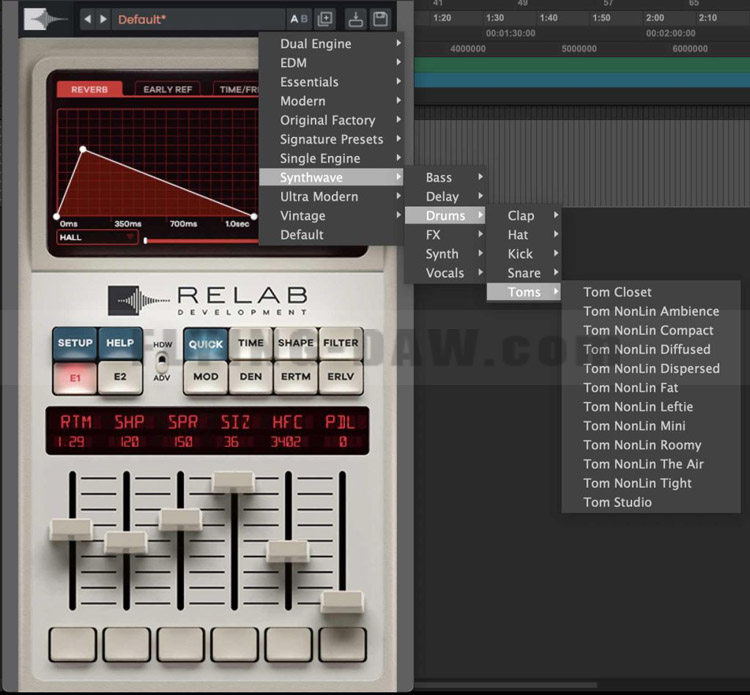
Task: Choose the Tom Closet preset
Action: (651, 292)
